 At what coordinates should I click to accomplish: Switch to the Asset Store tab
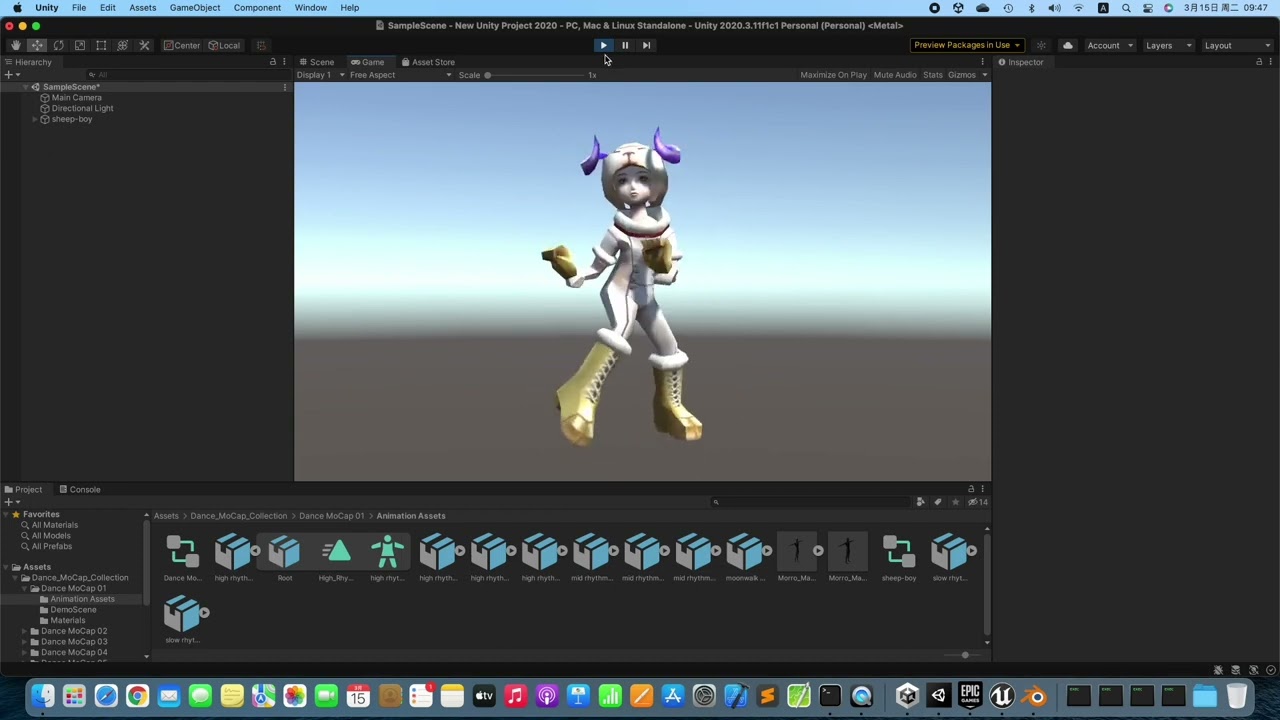click(x=427, y=62)
